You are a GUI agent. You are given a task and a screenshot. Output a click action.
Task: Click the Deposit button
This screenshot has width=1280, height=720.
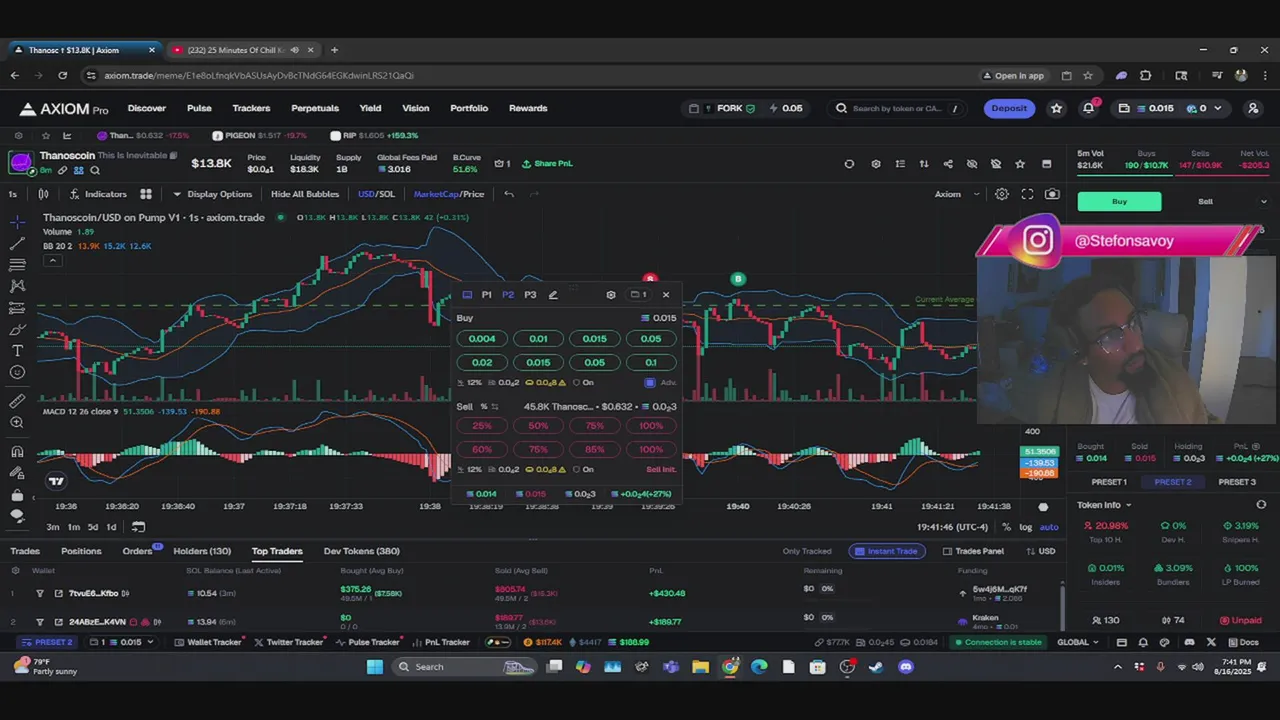(x=1009, y=108)
